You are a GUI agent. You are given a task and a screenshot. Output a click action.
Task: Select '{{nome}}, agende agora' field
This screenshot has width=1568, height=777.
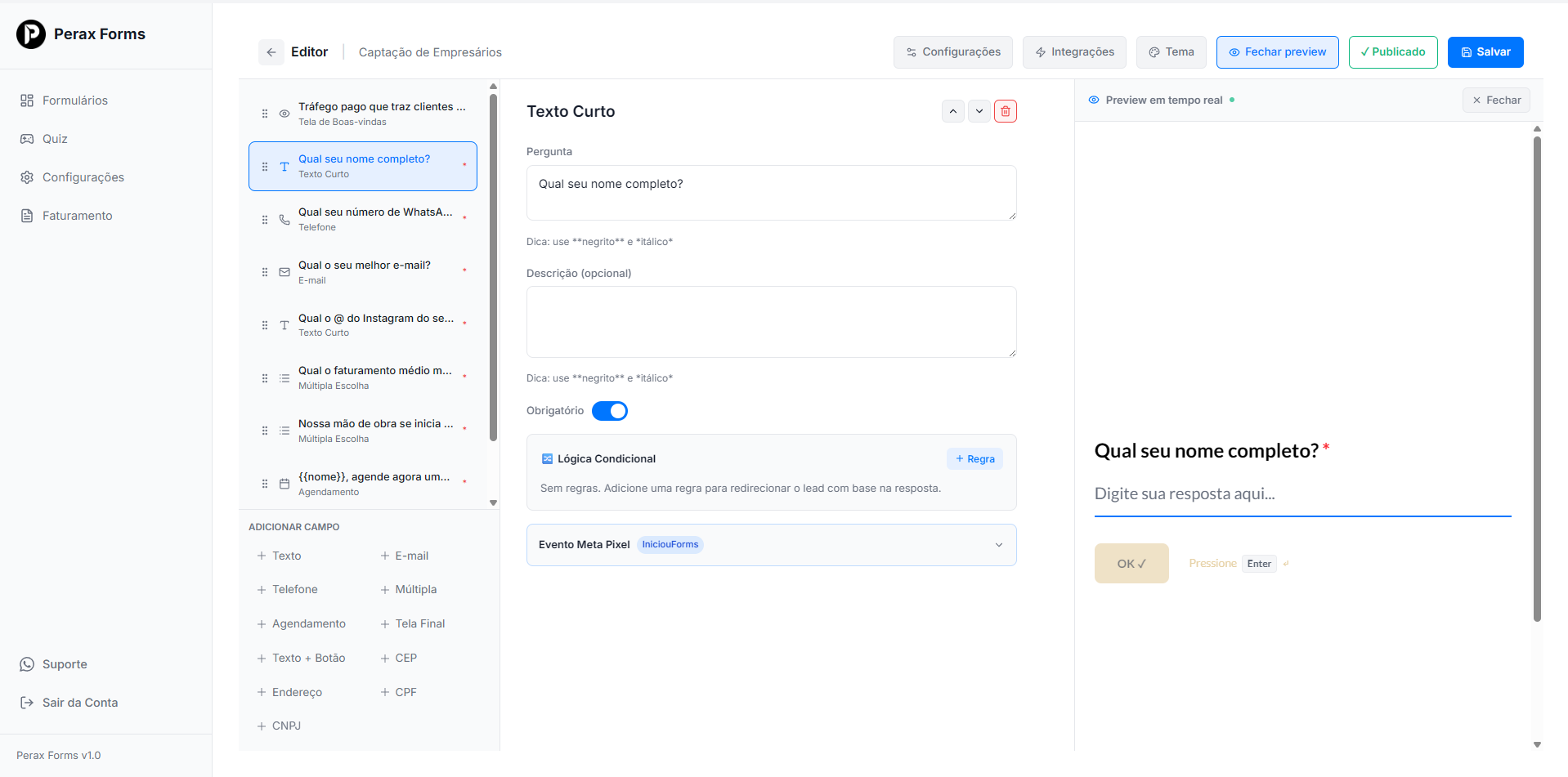click(363, 484)
